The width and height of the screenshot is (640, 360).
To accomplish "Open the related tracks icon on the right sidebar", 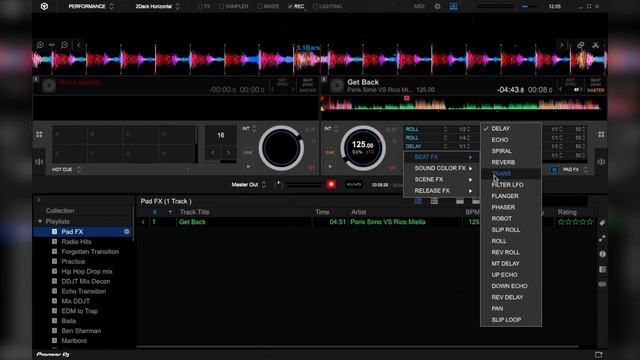I will pyautogui.click(x=602, y=238).
